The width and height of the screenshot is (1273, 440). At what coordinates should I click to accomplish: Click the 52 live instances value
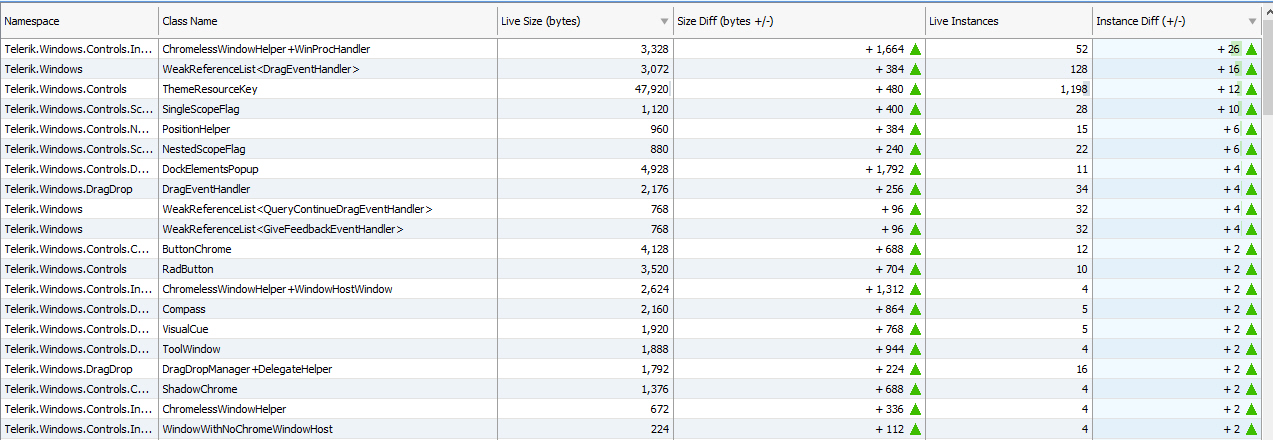click(1081, 49)
